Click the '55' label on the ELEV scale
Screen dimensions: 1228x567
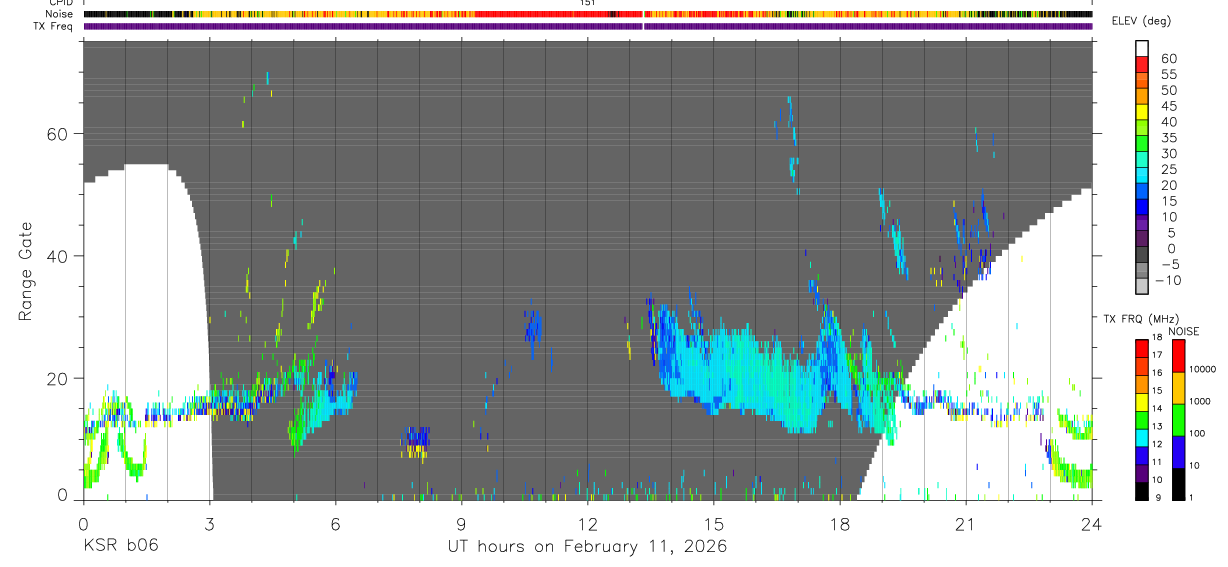coord(1167,74)
